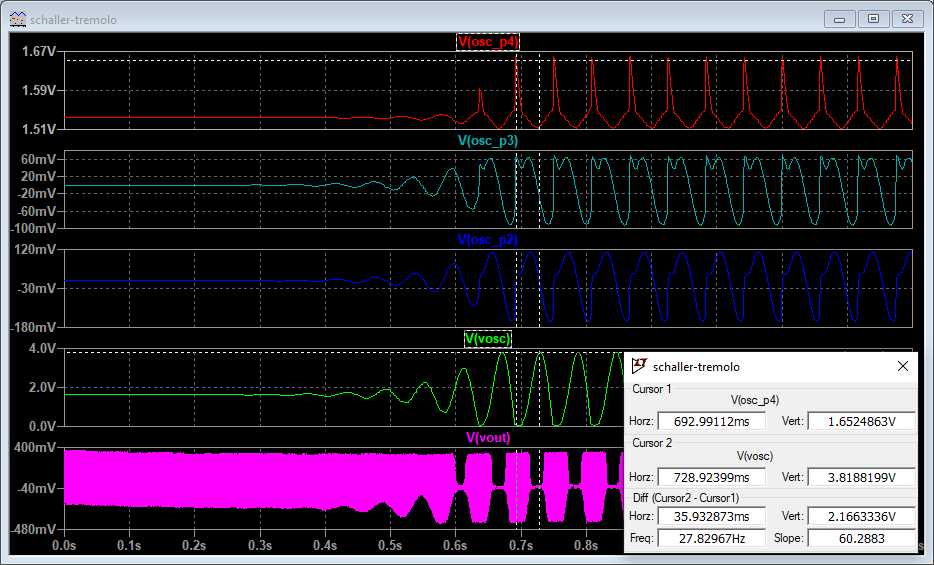Click the magenta V(vout) trace label
934x565 pixels.
(487, 438)
